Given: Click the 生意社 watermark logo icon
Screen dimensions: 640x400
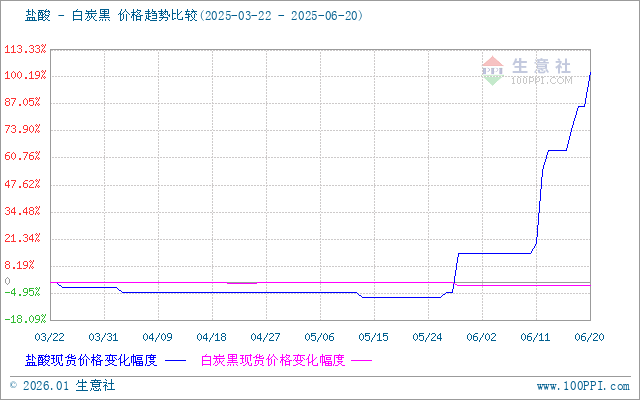Looking at the screenshot, I should tap(493, 69).
